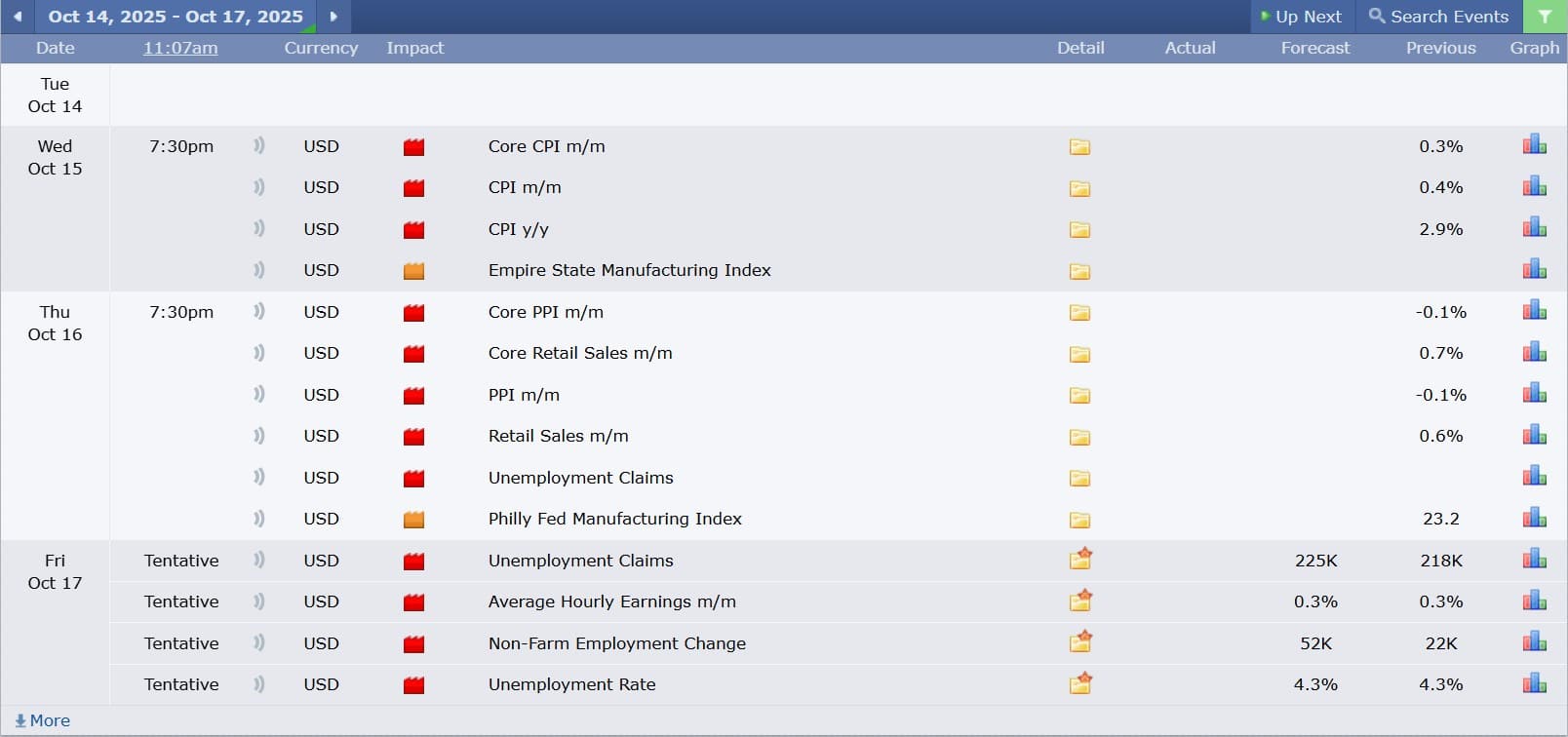Click the red impact icon for Core PPI m/m
Image resolution: width=1568 pixels, height=737 pixels.
[x=413, y=313]
